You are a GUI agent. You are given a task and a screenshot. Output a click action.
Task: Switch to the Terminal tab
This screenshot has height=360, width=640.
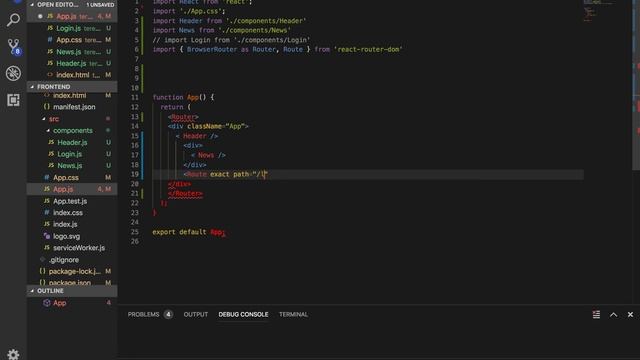(x=293, y=314)
